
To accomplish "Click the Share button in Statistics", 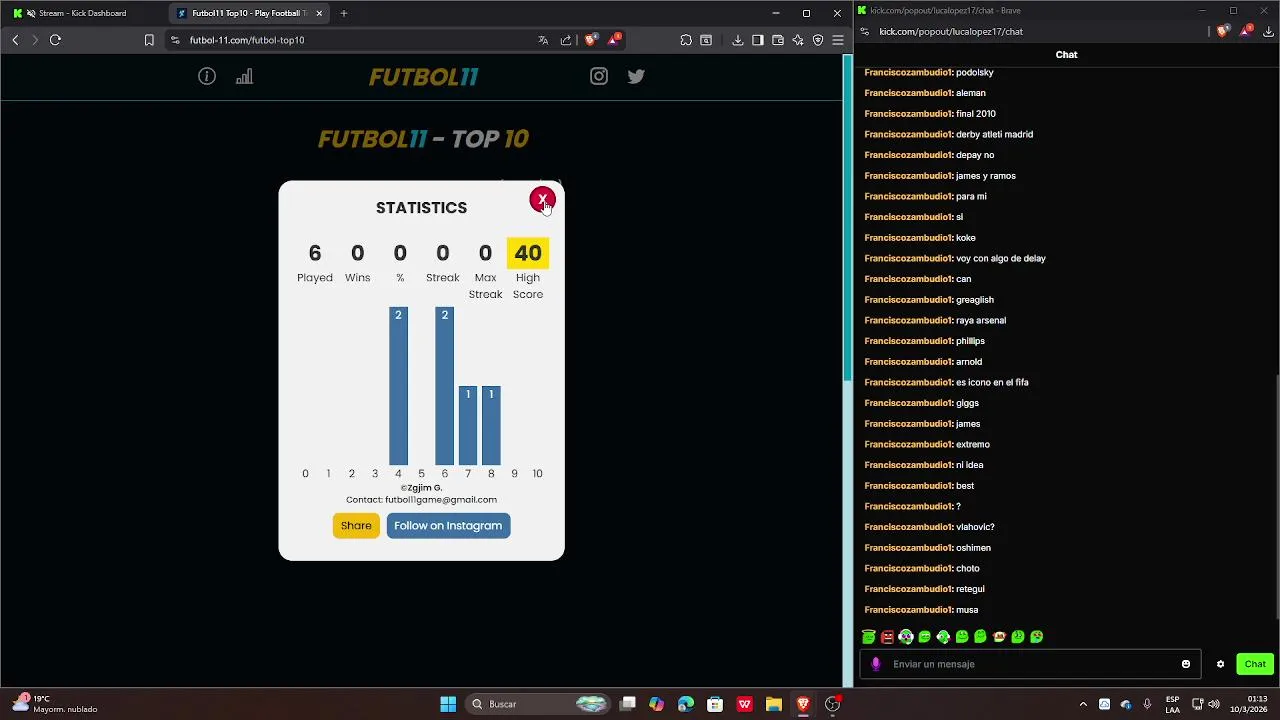I will pos(356,525).
